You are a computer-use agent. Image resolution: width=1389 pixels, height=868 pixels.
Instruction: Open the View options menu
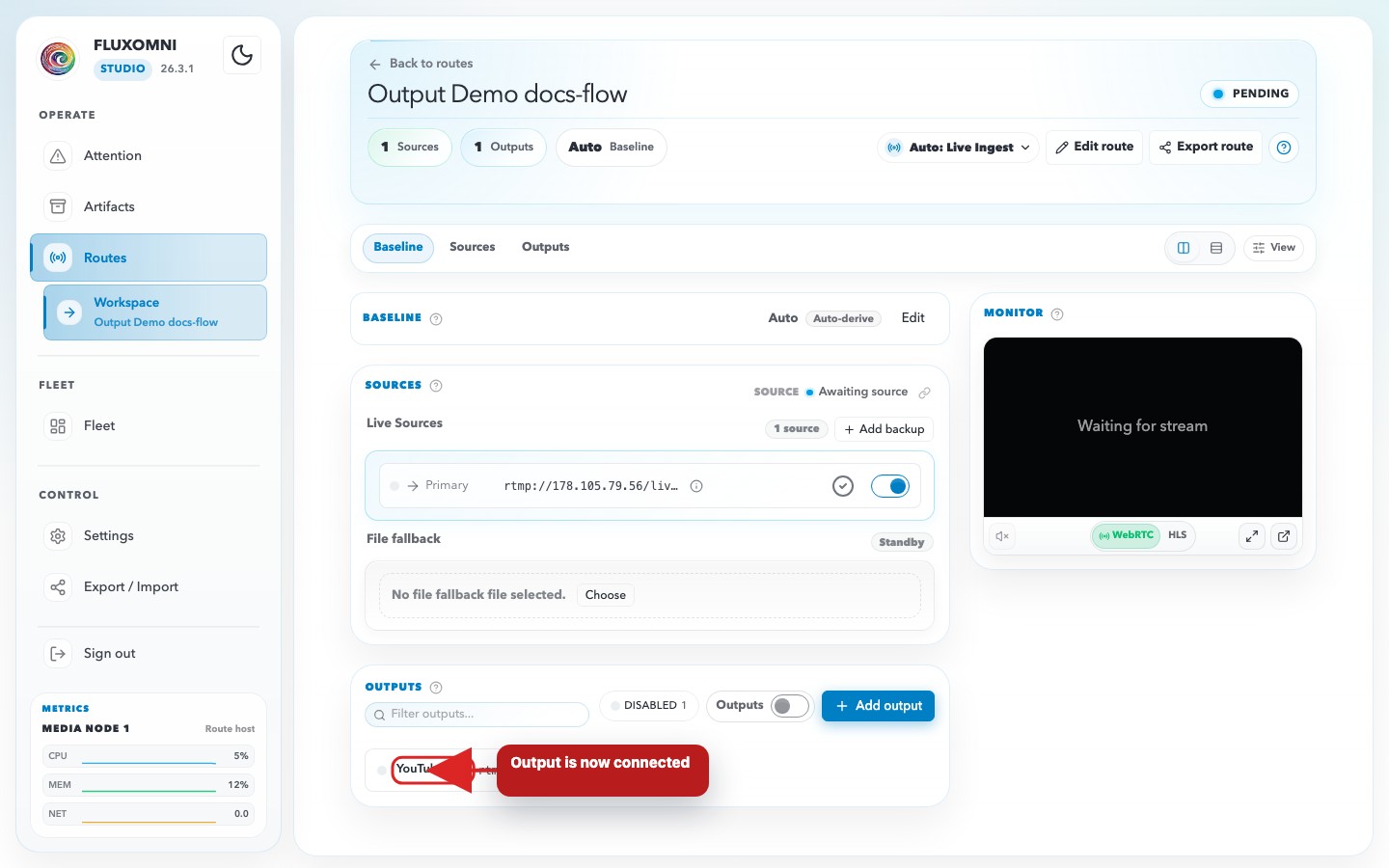[1273, 248]
